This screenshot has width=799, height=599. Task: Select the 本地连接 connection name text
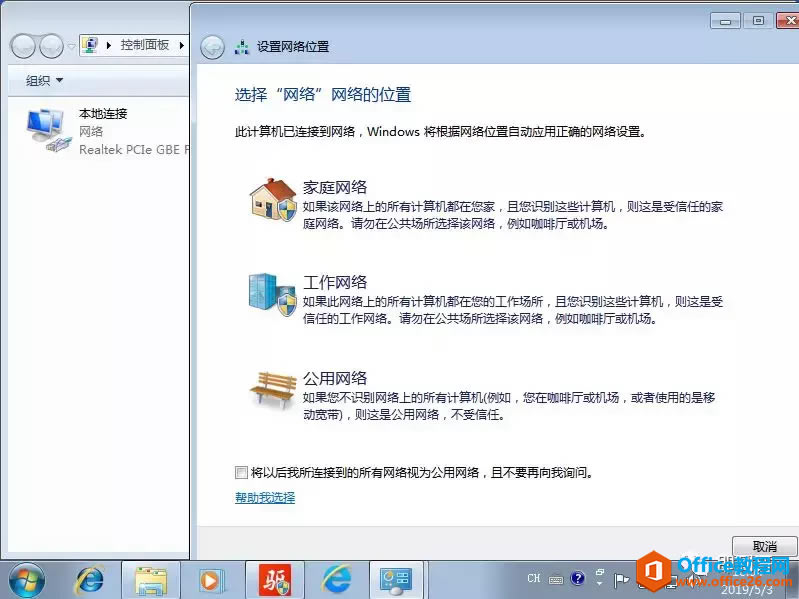[x=103, y=114]
